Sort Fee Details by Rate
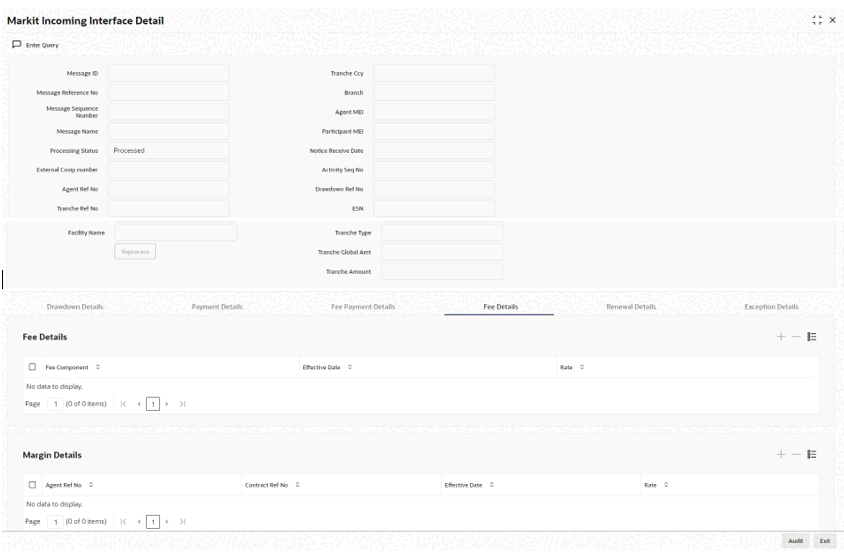This screenshot has height=554, width=844. [x=582, y=367]
